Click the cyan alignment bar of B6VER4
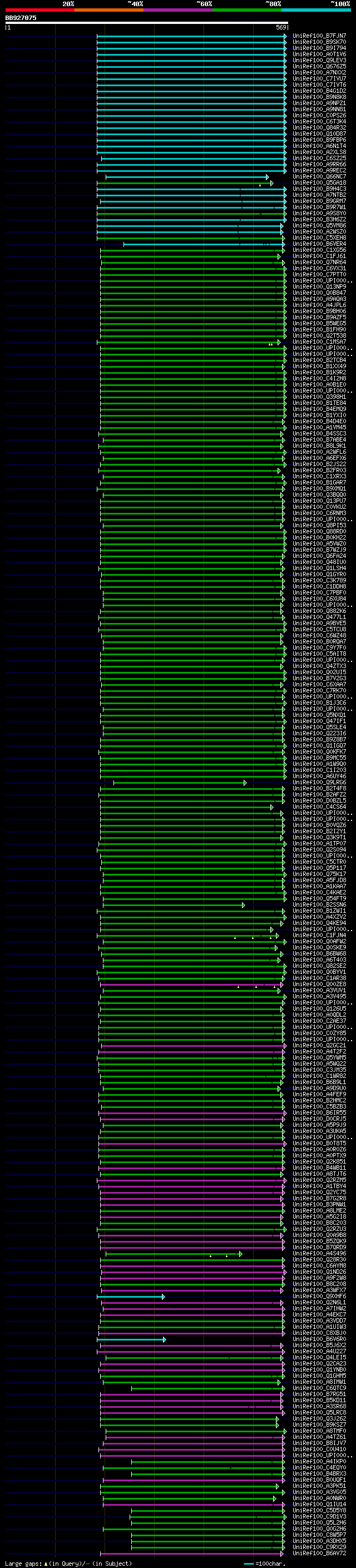The width and height of the screenshot is (356, 1568). pyautogui.click(x=204, y=244)
